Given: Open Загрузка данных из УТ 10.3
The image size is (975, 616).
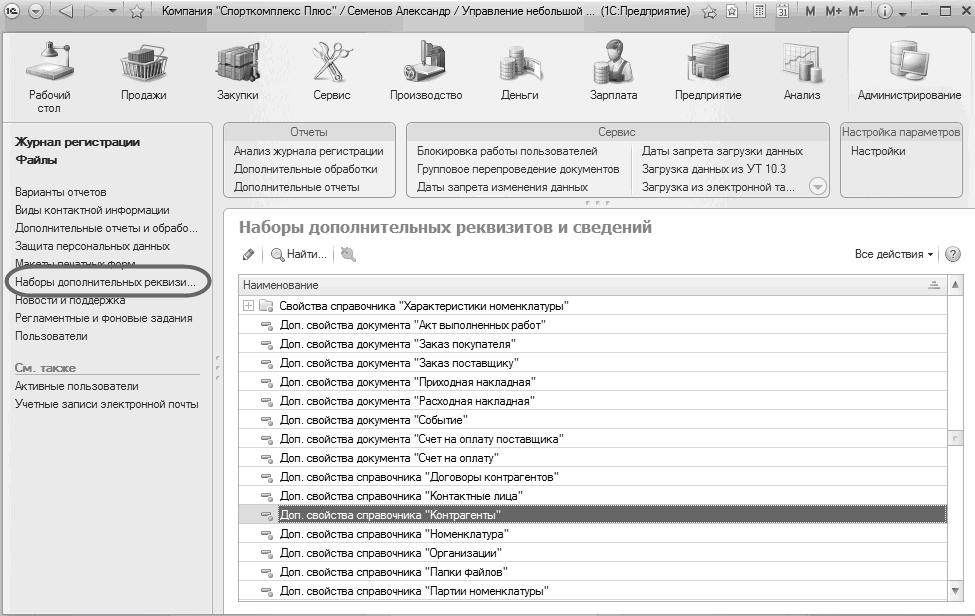Looking at the screenshot, I should [x=714, y=169].
